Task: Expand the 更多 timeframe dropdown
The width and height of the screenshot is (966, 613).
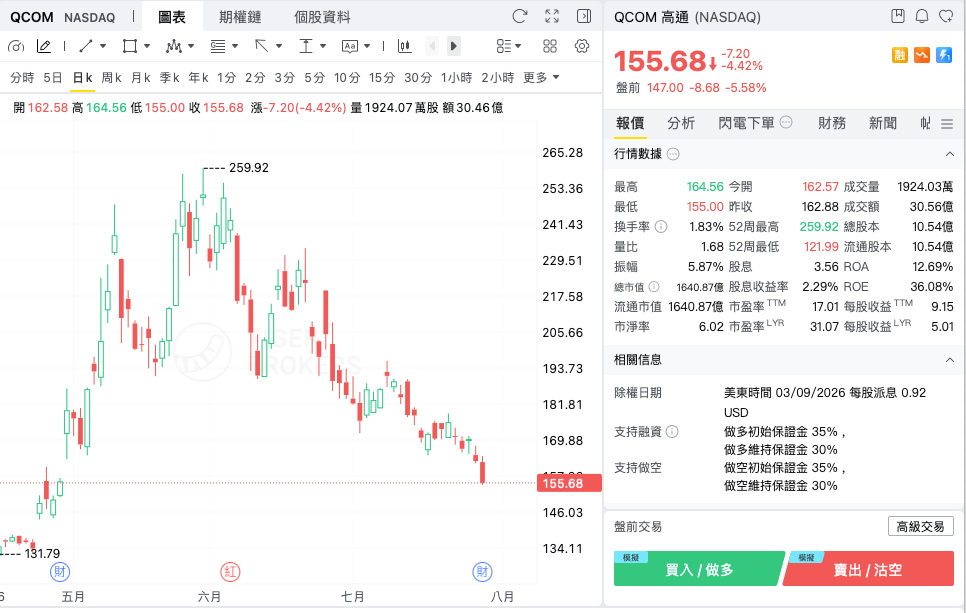Action: click(x=541, y=78)
